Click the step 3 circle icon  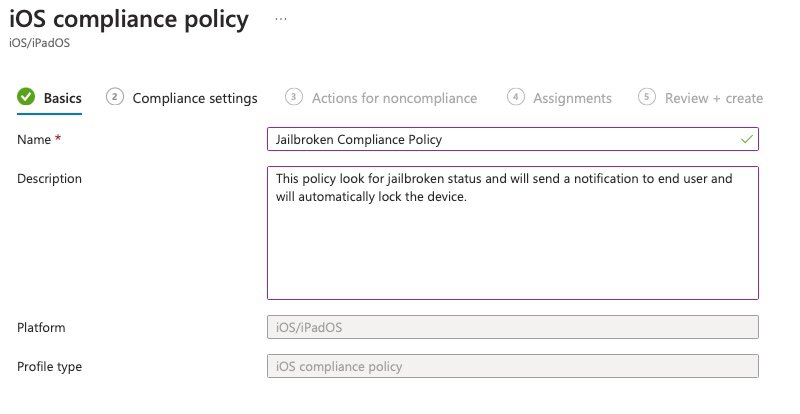pyautogui.click(x=294, y=97)
